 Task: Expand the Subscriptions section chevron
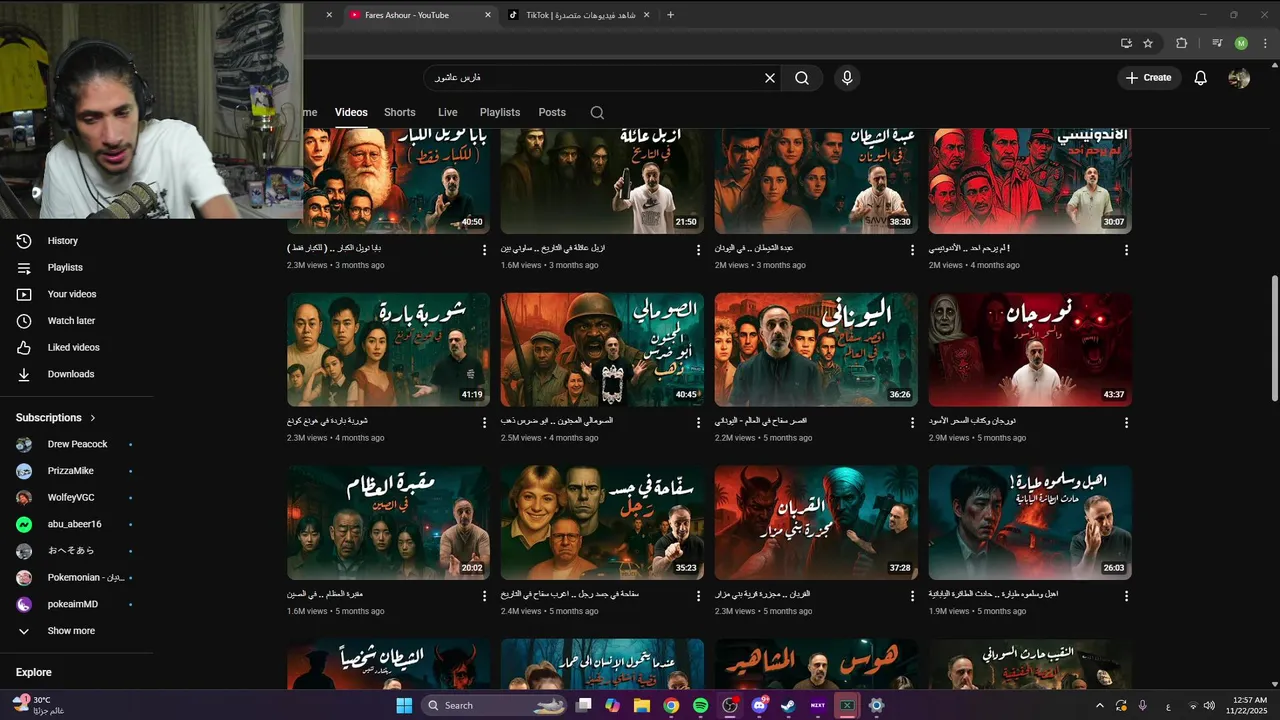click(93, 418)
